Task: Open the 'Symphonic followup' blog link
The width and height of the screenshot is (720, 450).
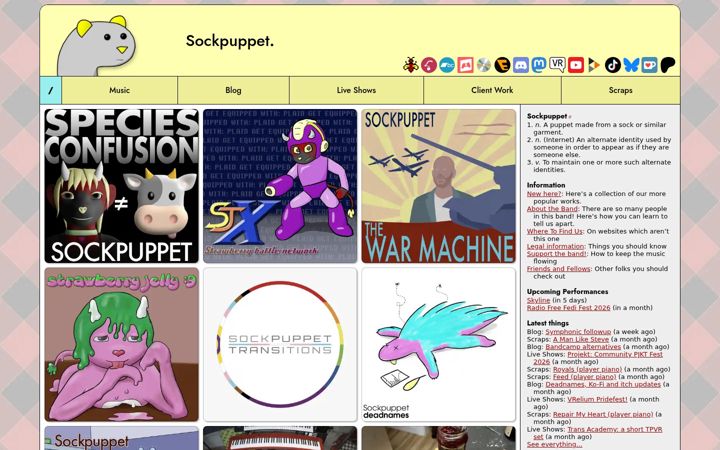Action: point(578,332)
